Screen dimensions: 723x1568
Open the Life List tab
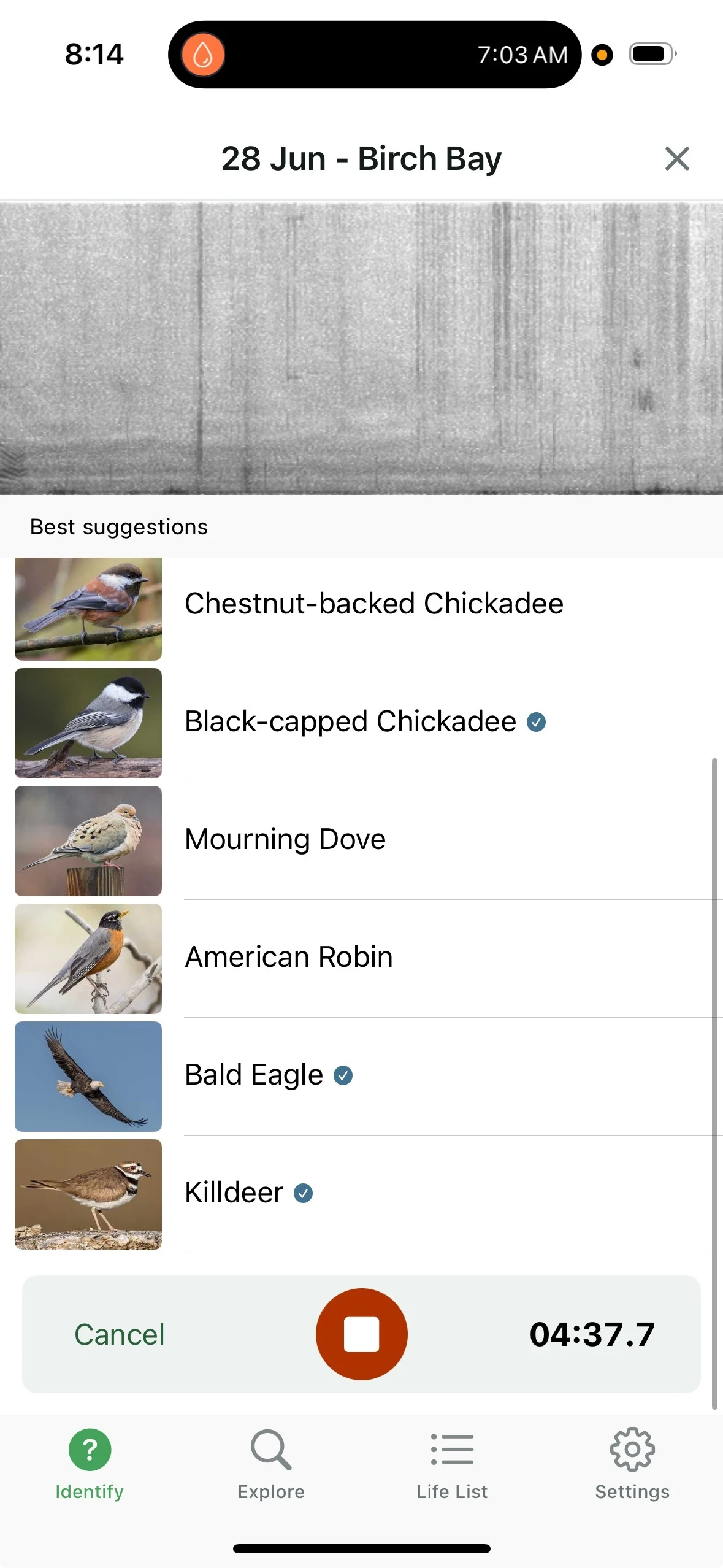pos(452,1464)
